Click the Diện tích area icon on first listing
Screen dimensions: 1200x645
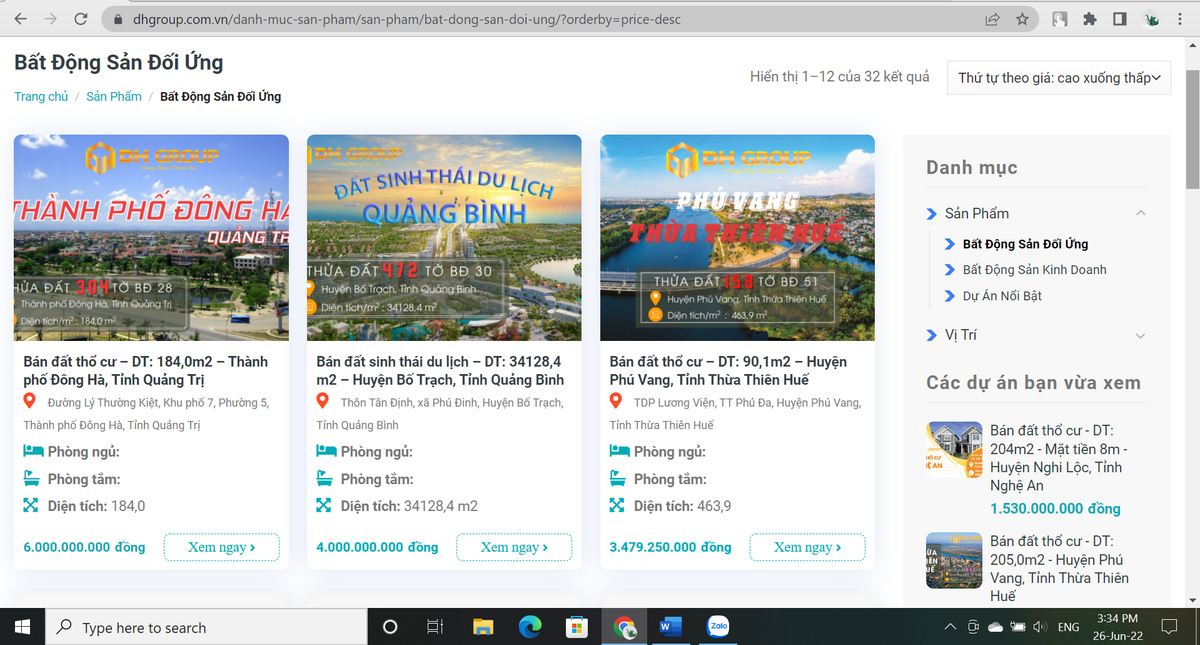coord(29,506)
